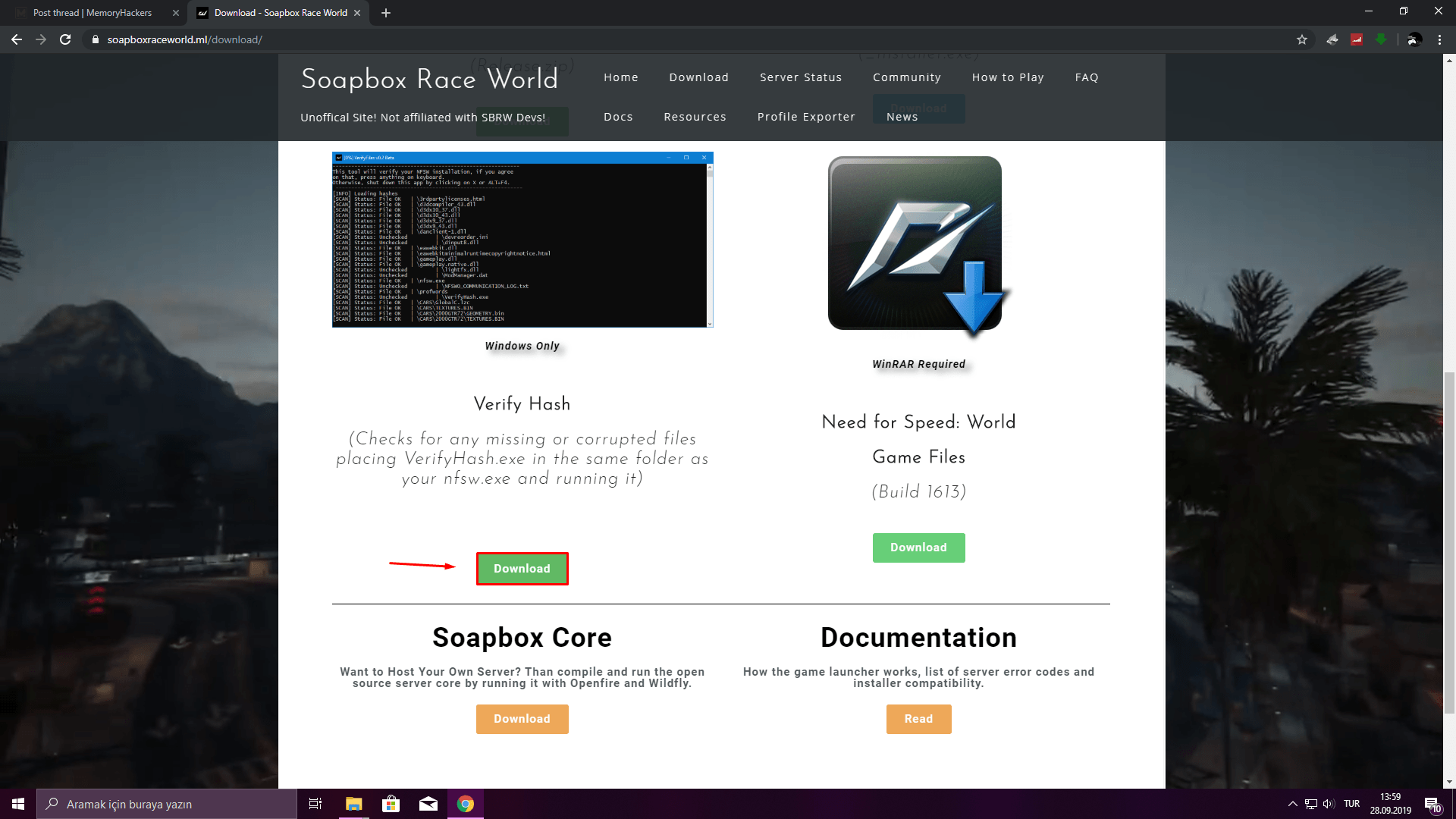Go back with browser back arrow
This screenshot has height=819, width=1456.
tap(16, 39)
